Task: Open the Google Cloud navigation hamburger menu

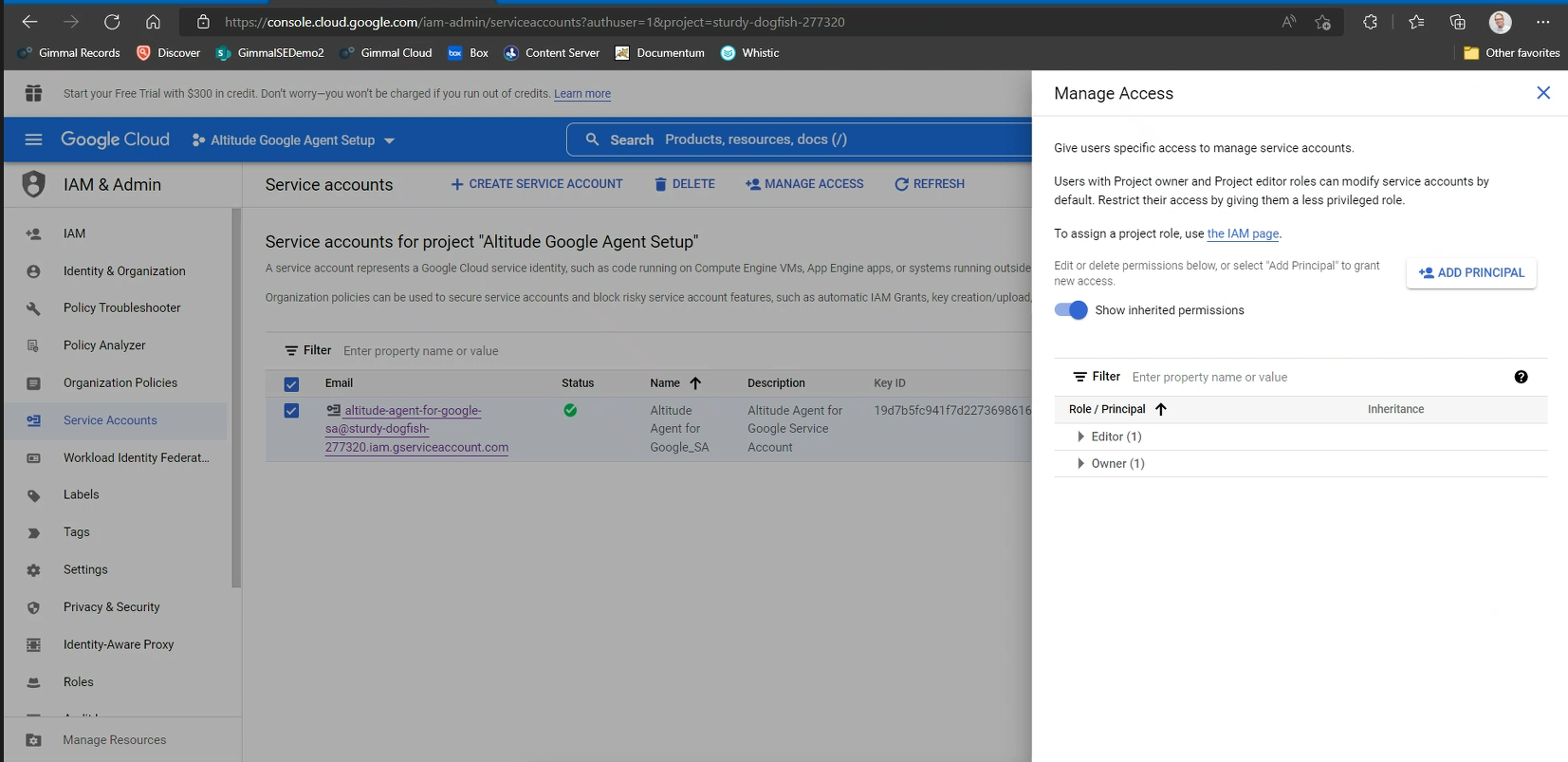Action: [33, 139]
